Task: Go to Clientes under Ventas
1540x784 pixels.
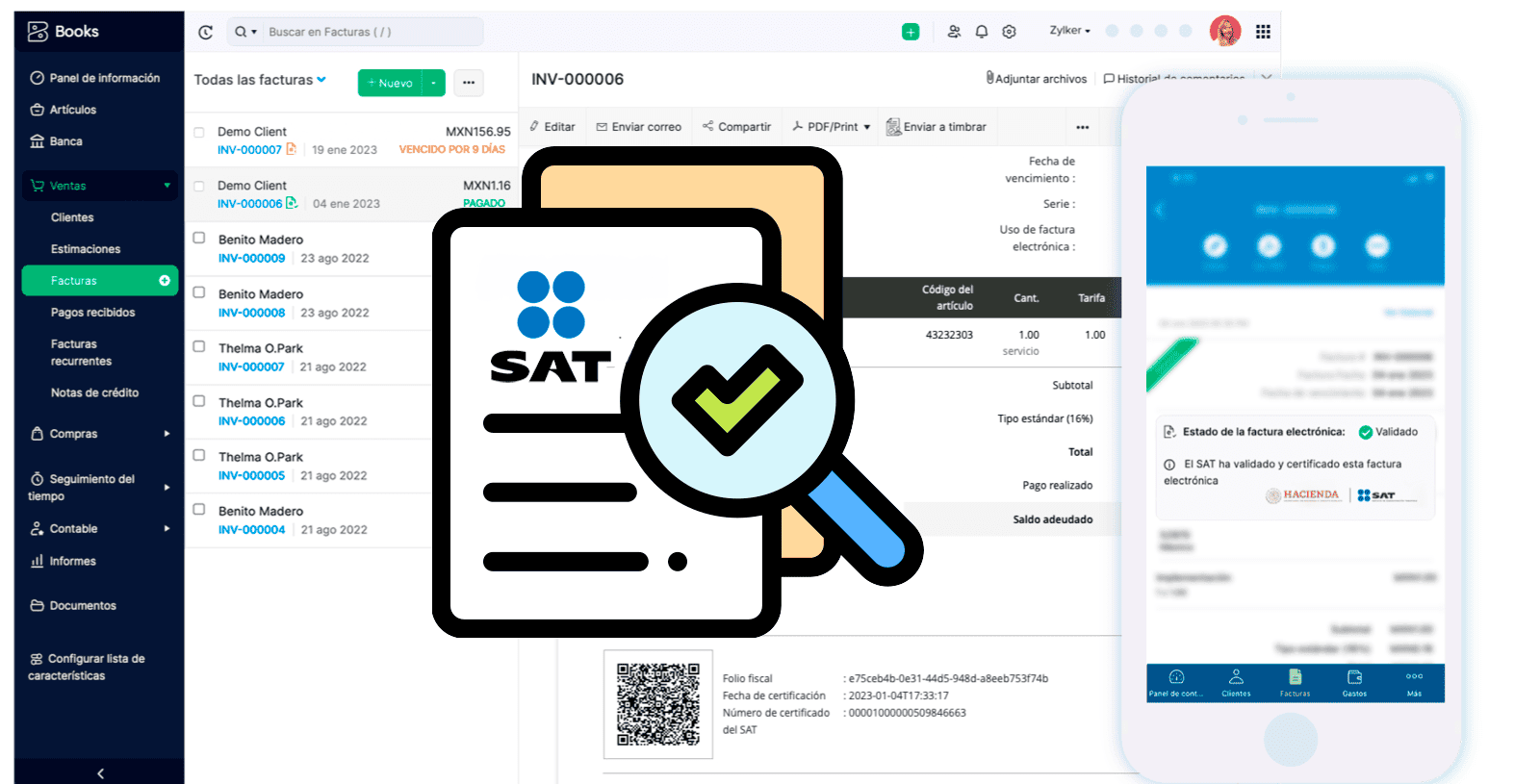Action: 72,217
